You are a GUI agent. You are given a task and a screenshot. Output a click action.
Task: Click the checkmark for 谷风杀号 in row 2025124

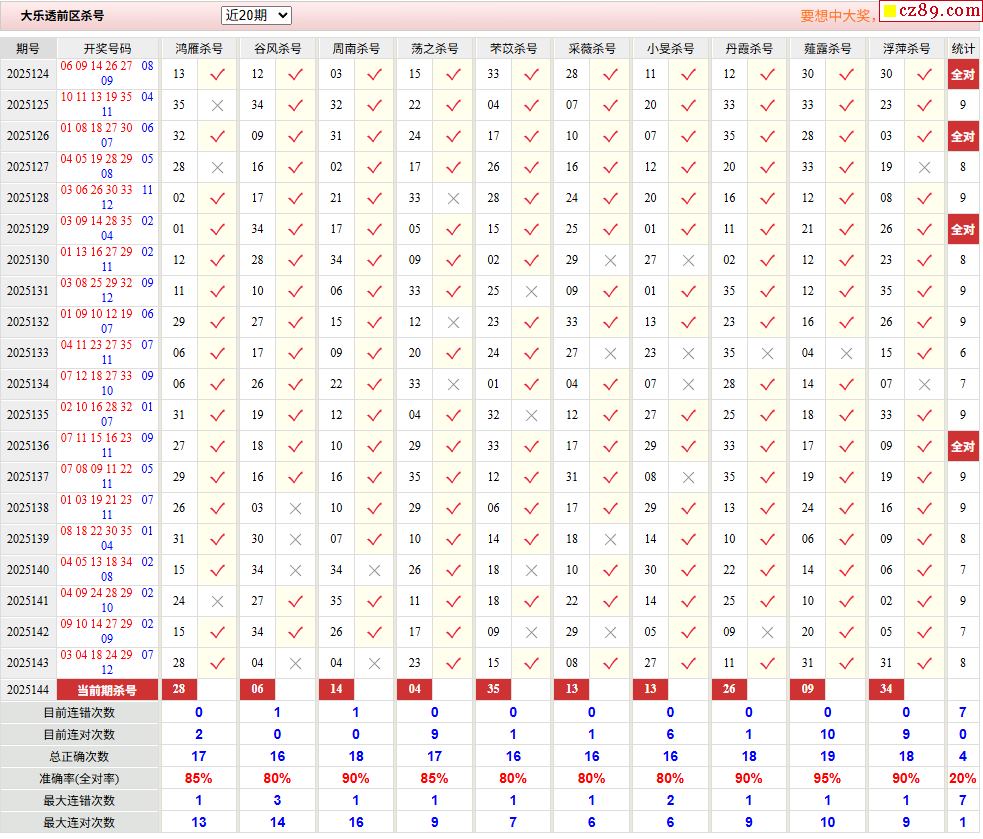coord(295,74)
